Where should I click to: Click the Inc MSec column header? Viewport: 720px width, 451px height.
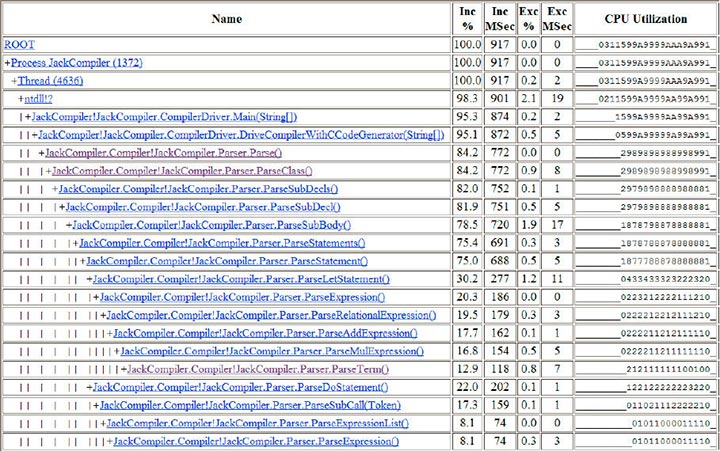click(500, 19)
